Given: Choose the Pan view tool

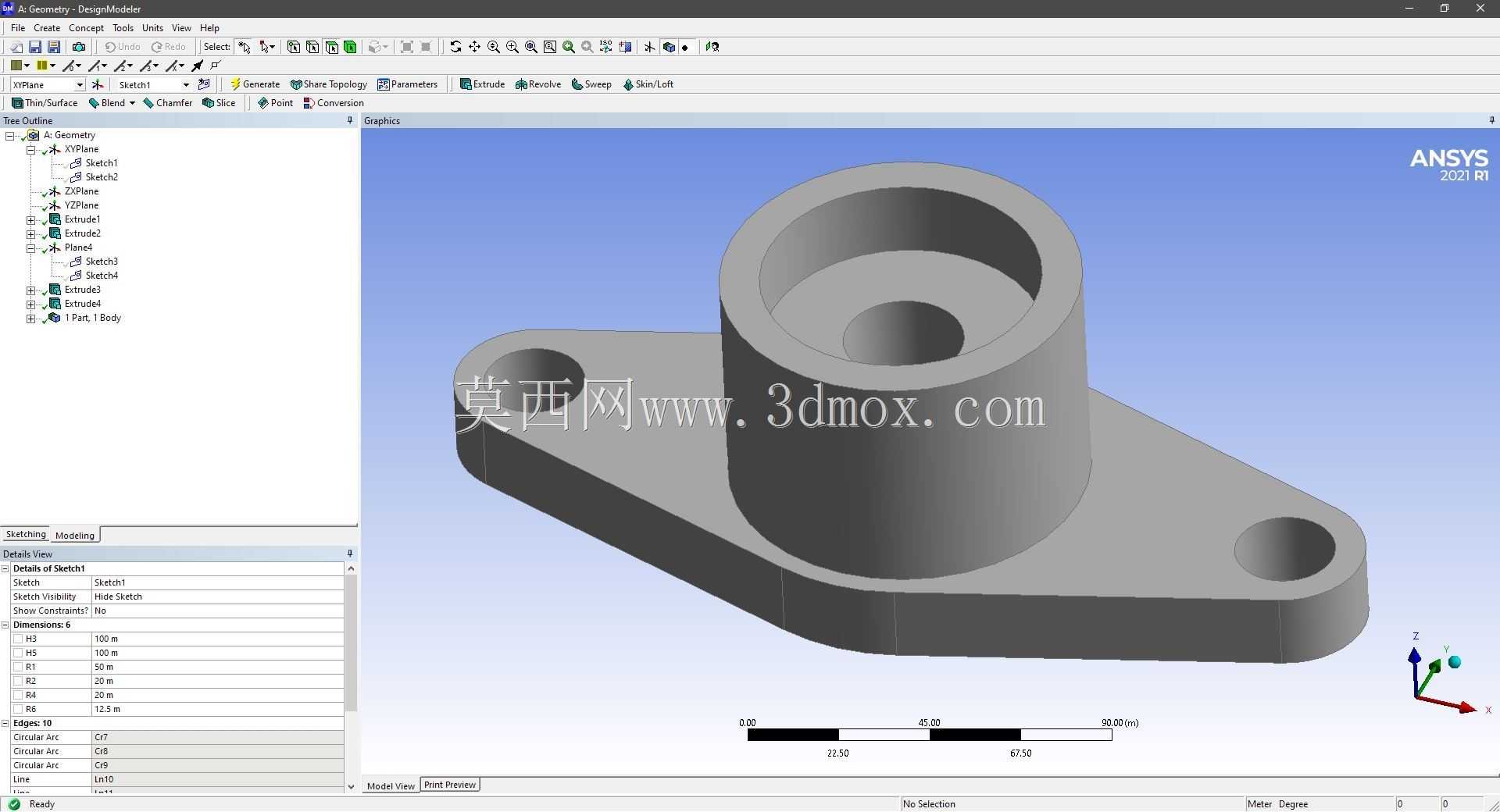Looking at the screenshot, I should (474, 47).
